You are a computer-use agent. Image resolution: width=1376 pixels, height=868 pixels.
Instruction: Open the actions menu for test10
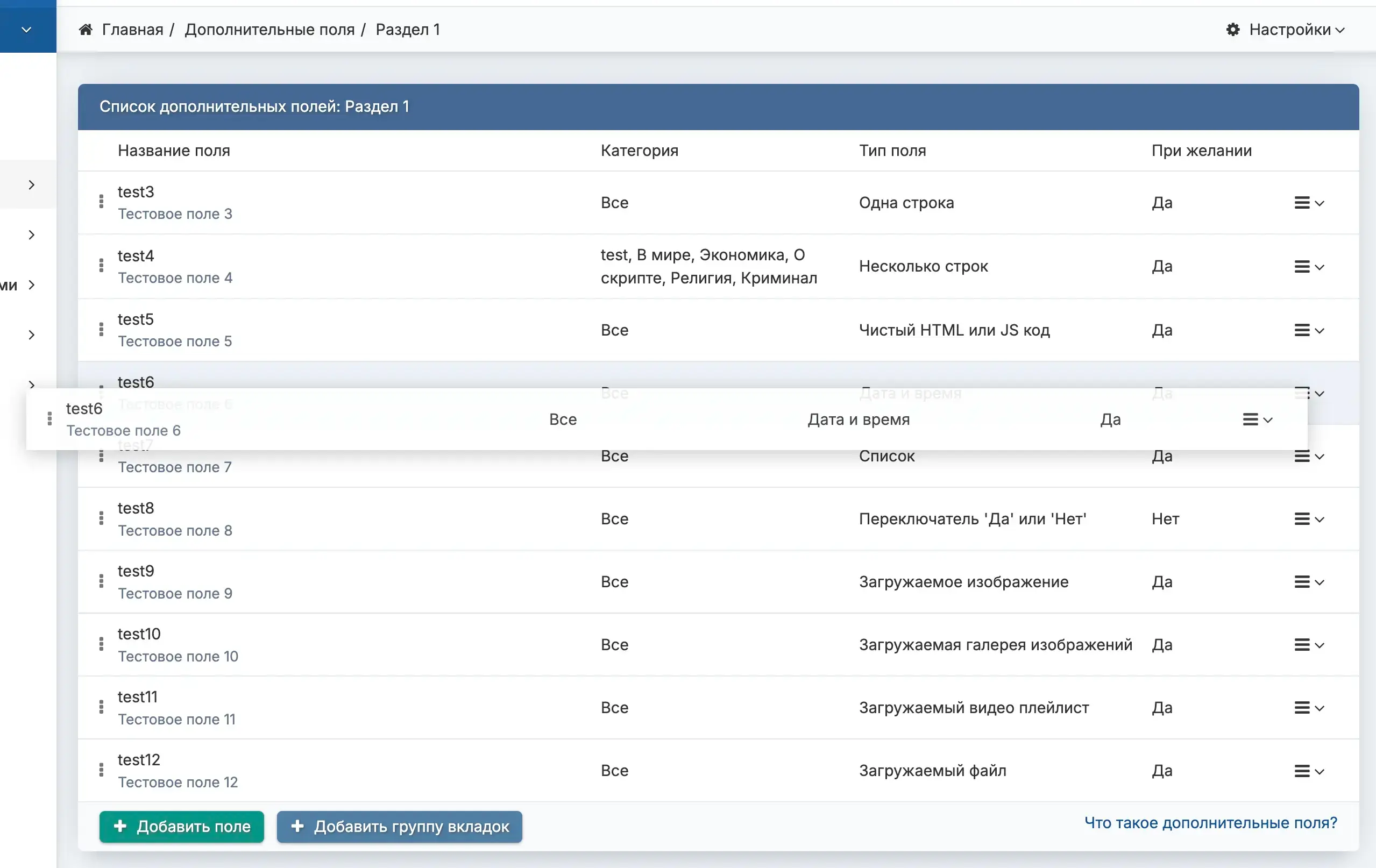(x=1309, y=645)
